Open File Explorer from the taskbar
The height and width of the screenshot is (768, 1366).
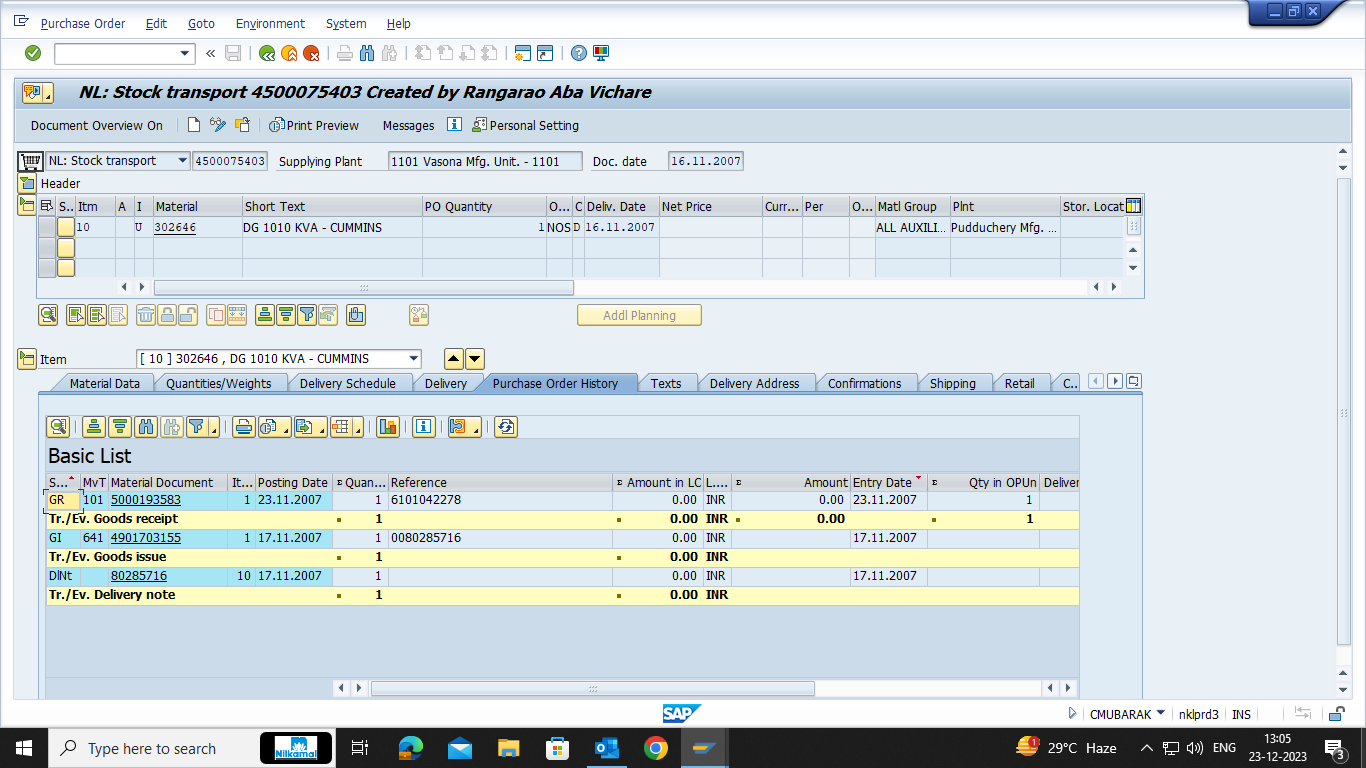pyautogui.click(x=509, y=748)
